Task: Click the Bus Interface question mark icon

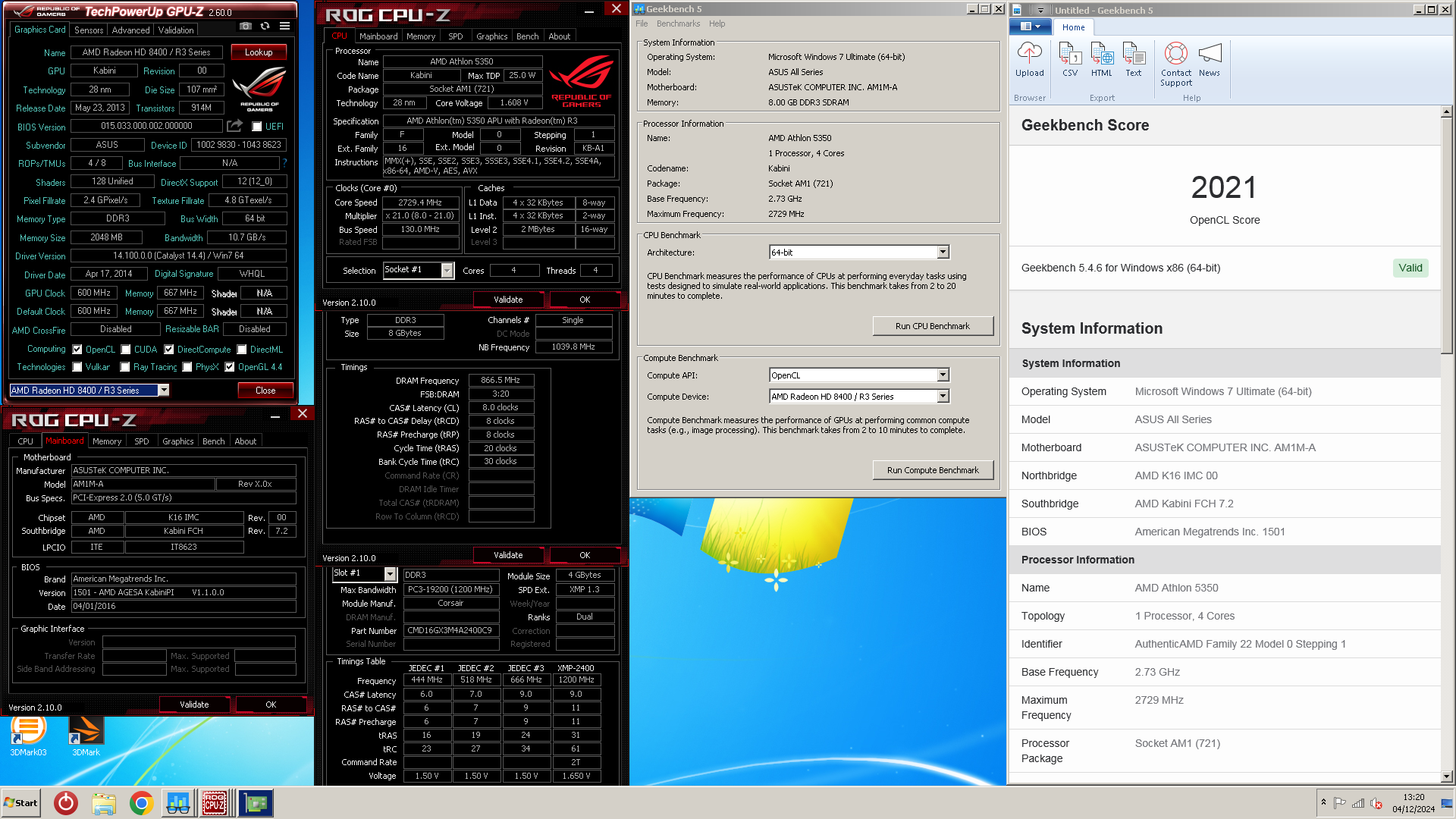Action: 285,163
